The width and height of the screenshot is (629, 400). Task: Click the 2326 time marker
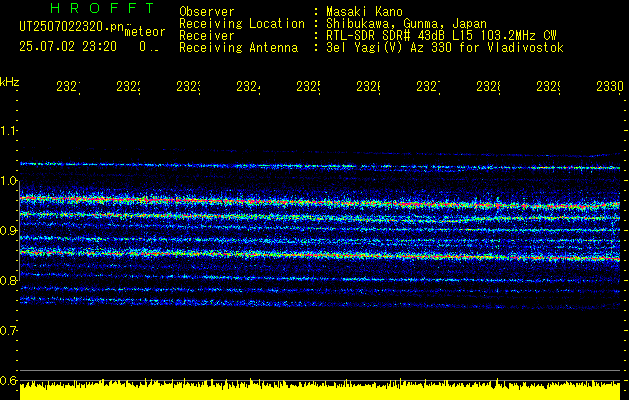pos(368,87)
